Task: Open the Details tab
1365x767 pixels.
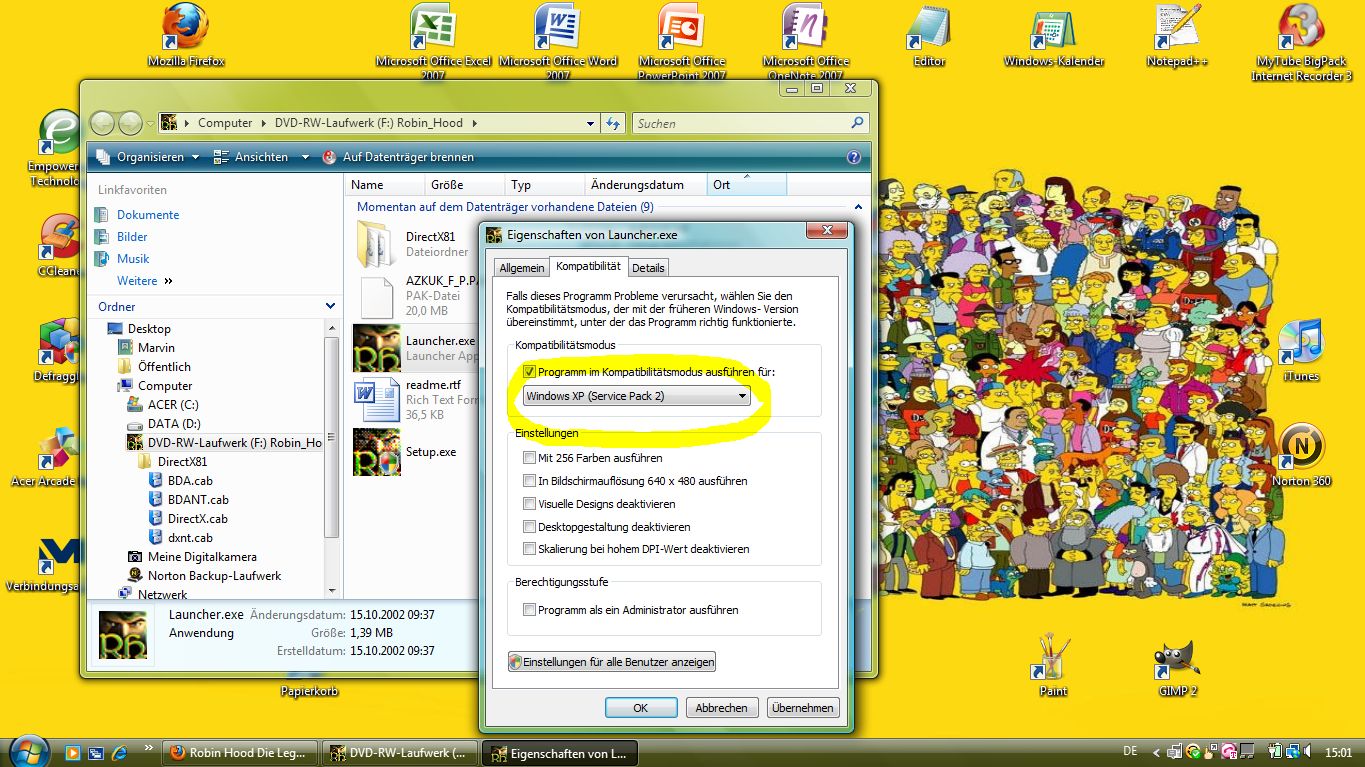Action: click(648, 268)
